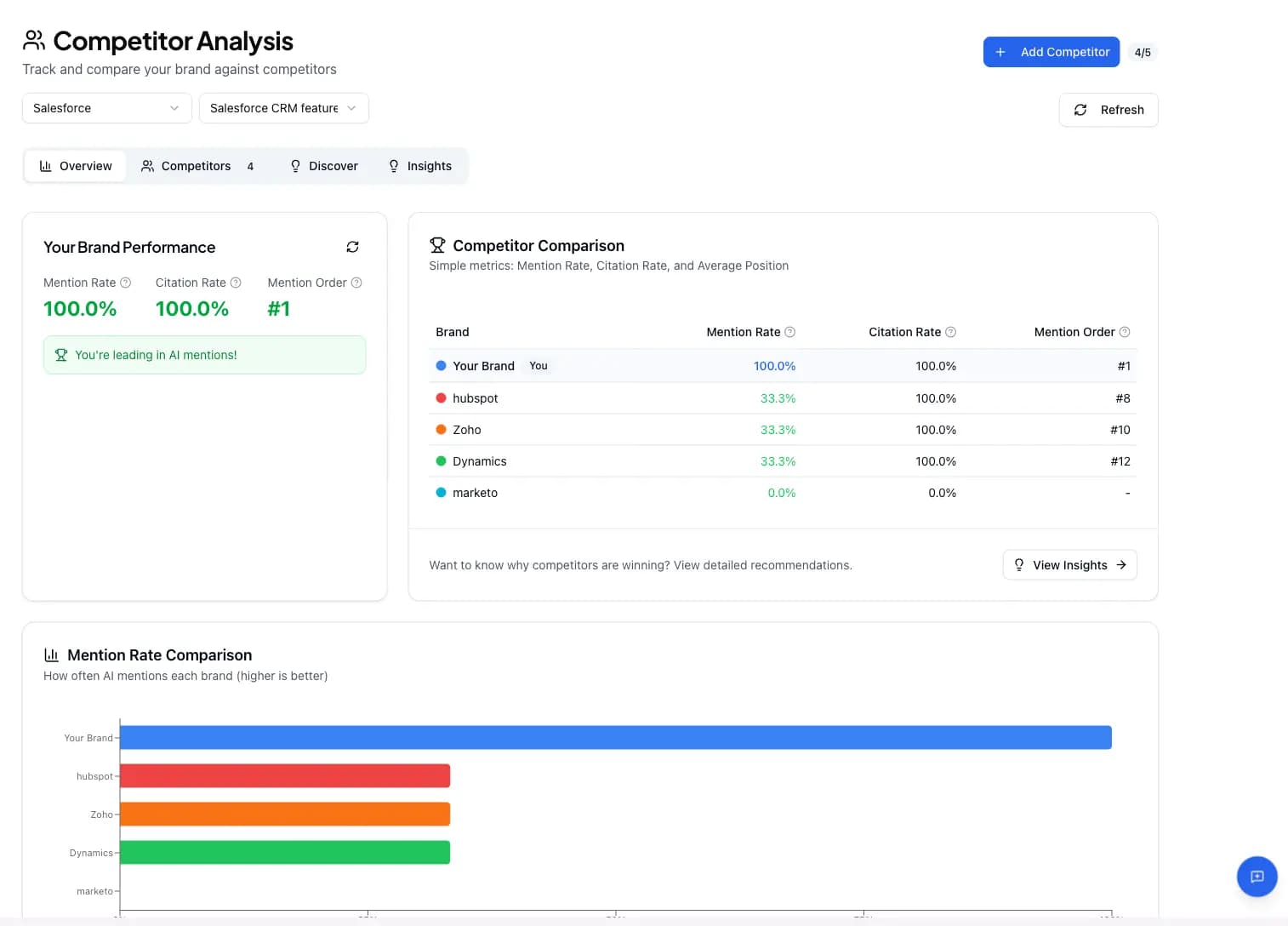Click the Mention Order column header text
The image size is (1288, 926).
(1074, 332)
